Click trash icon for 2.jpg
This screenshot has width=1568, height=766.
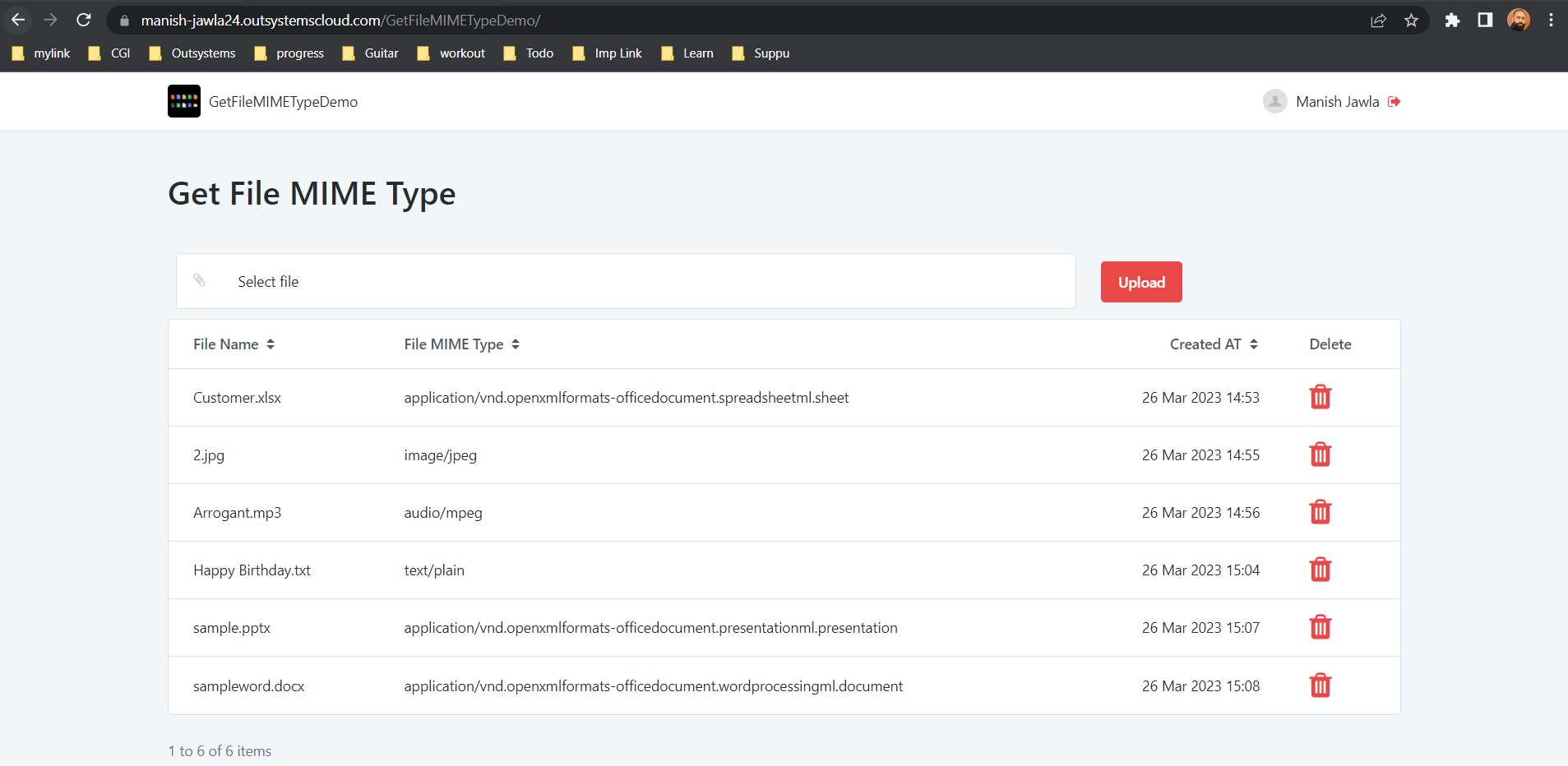coord(1320,455)
